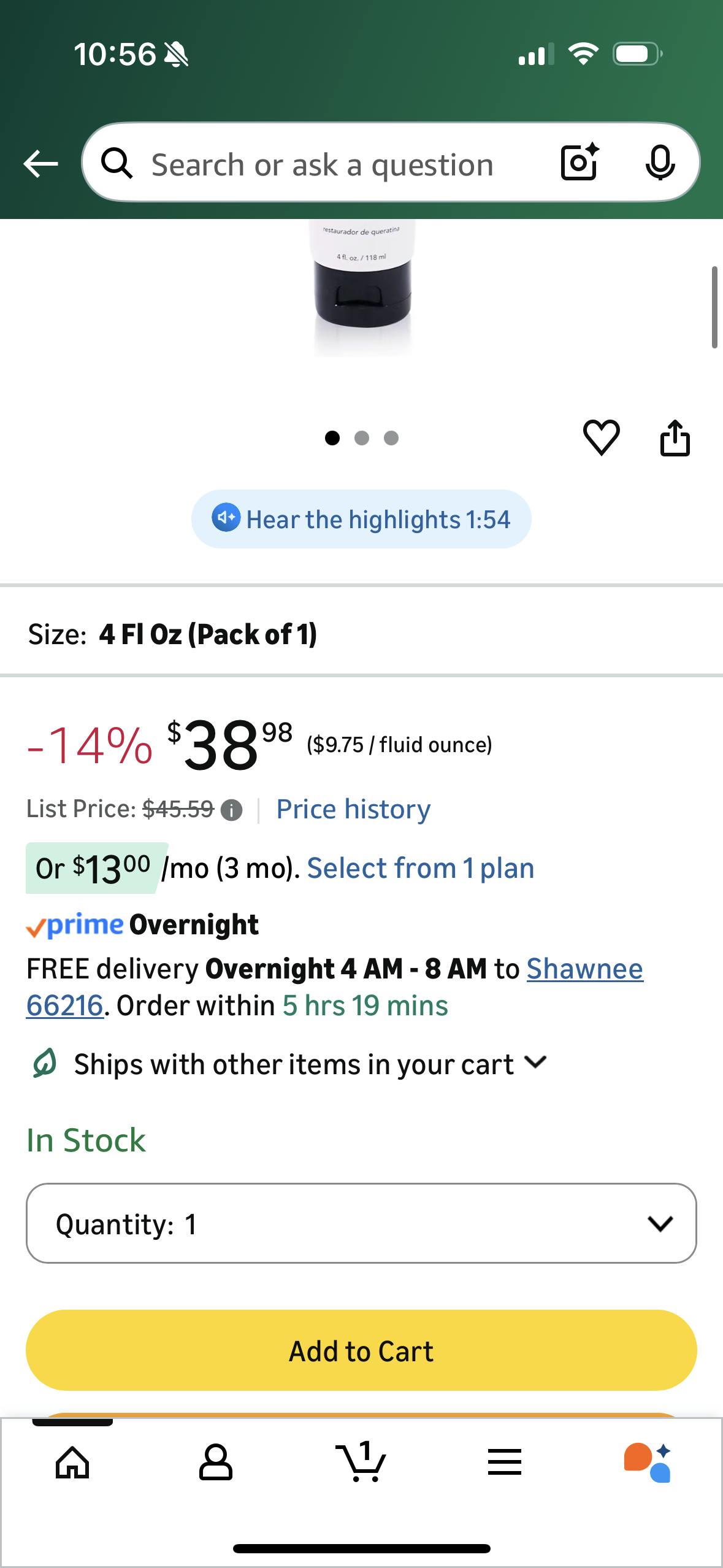Change delivery location Shawnee 66216

click(x=584, y=969)
